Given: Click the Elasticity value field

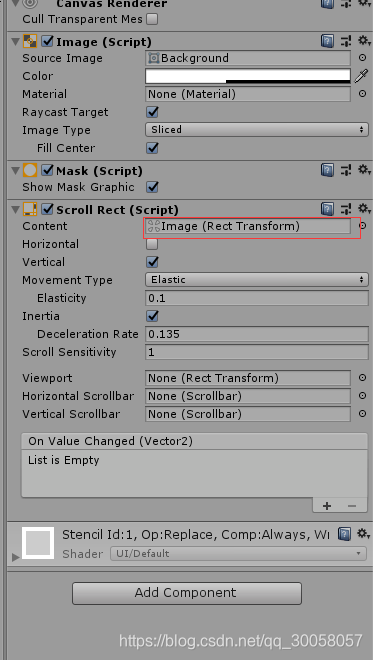Looking at the screenshot, I should tap(257, 298).
